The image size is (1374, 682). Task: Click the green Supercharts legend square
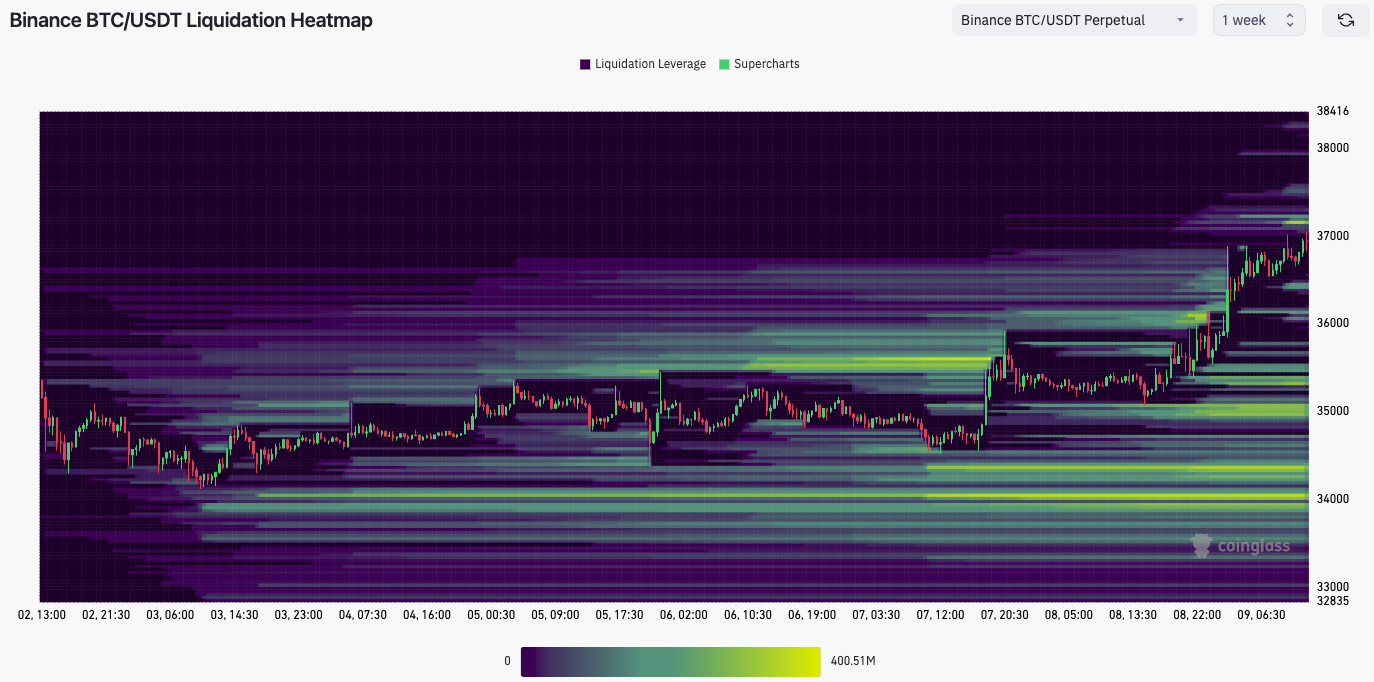[723, 63]
